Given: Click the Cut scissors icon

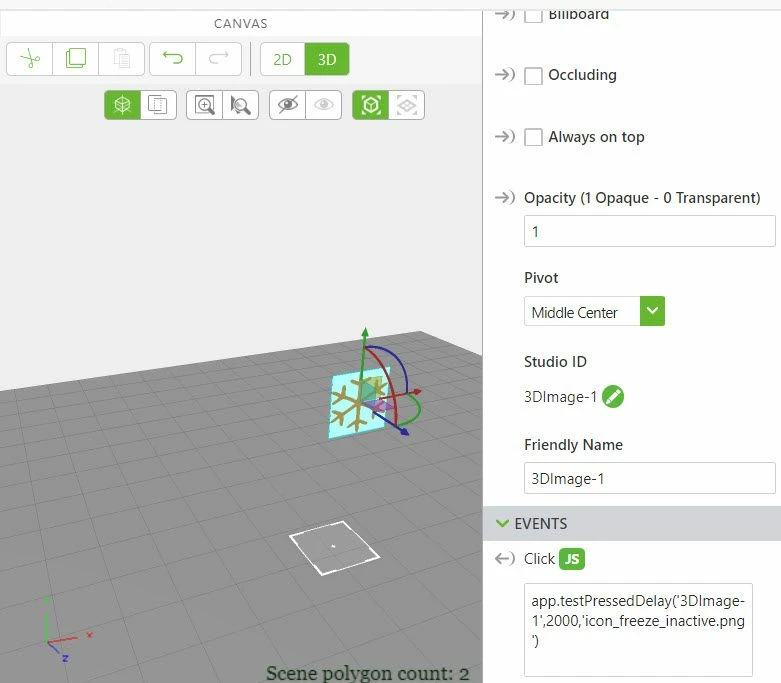Looking at the screenshot, I should tap(29, 59).
